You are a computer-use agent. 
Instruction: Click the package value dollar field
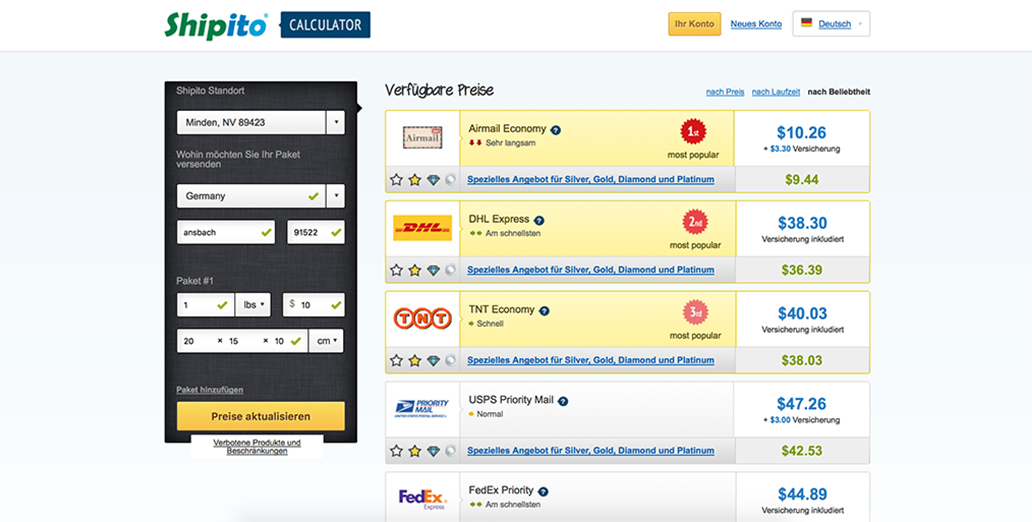click(x=314, y=305)
